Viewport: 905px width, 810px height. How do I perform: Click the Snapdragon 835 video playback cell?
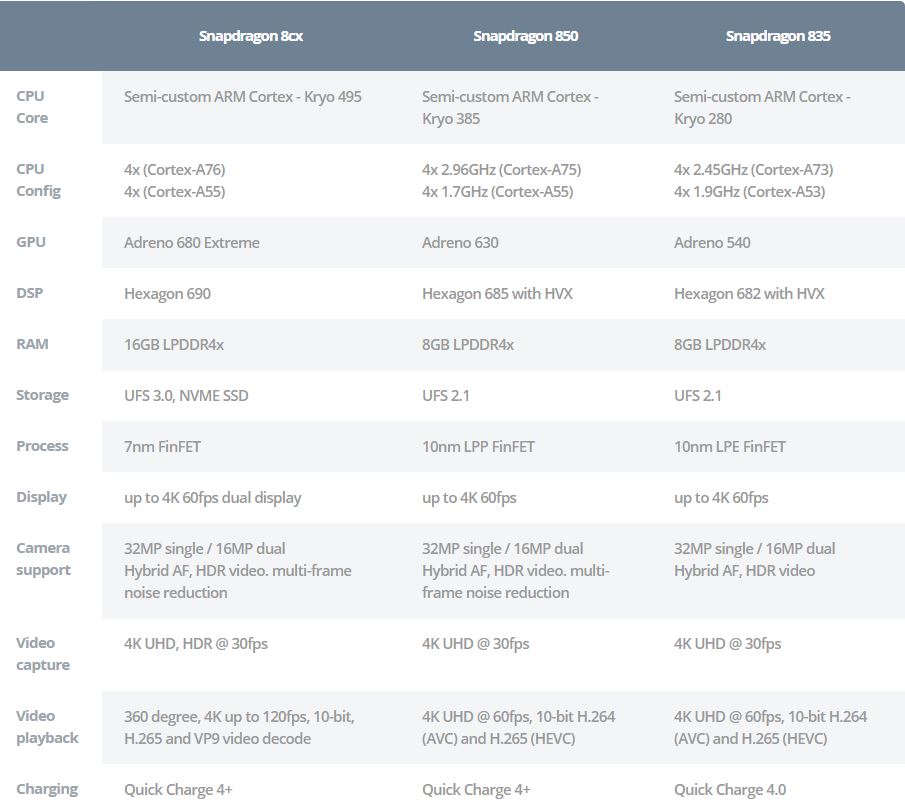pos(771,727)
